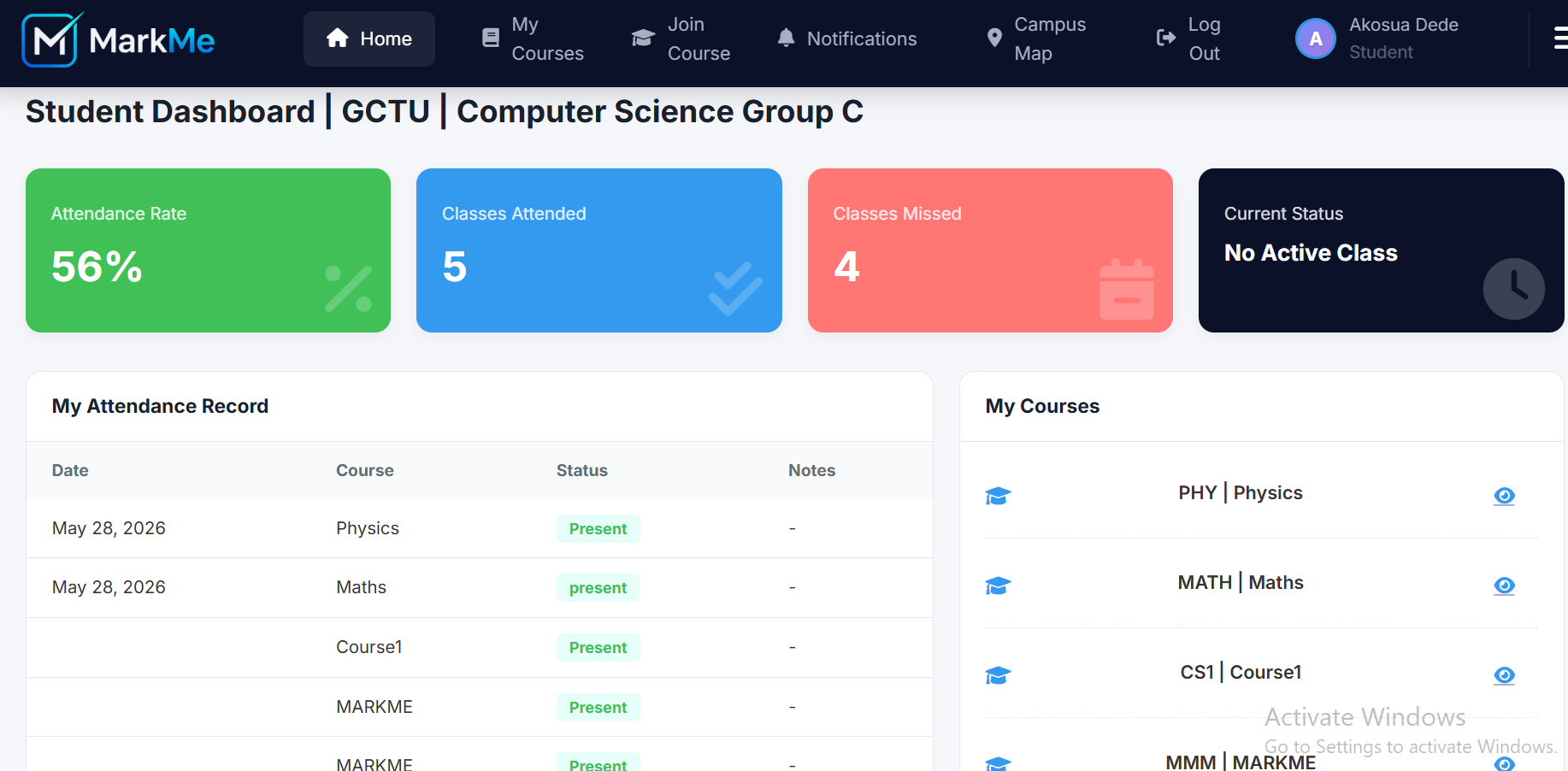Click the house icon on Home
This screenshot has width=1568, height=771.
tap(338, 38)
